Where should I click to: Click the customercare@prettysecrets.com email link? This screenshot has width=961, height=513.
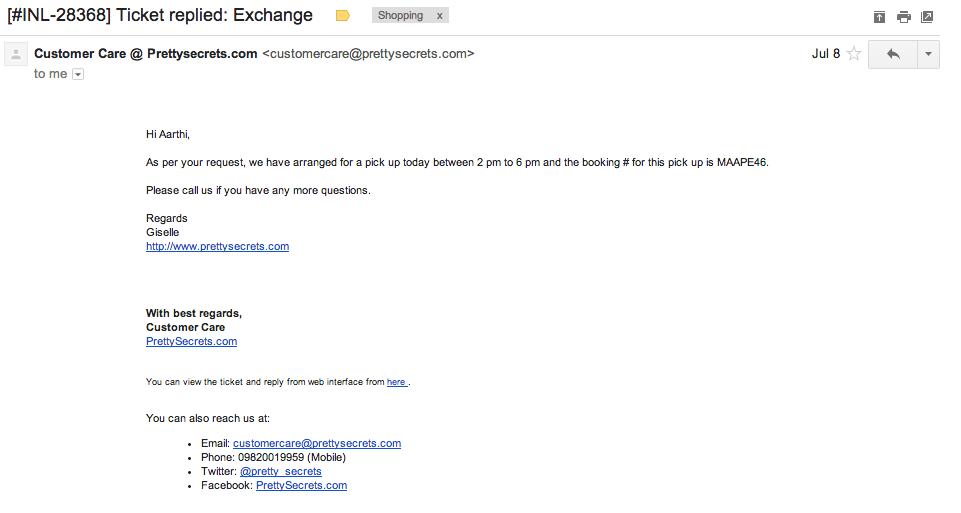pos(317,443)
